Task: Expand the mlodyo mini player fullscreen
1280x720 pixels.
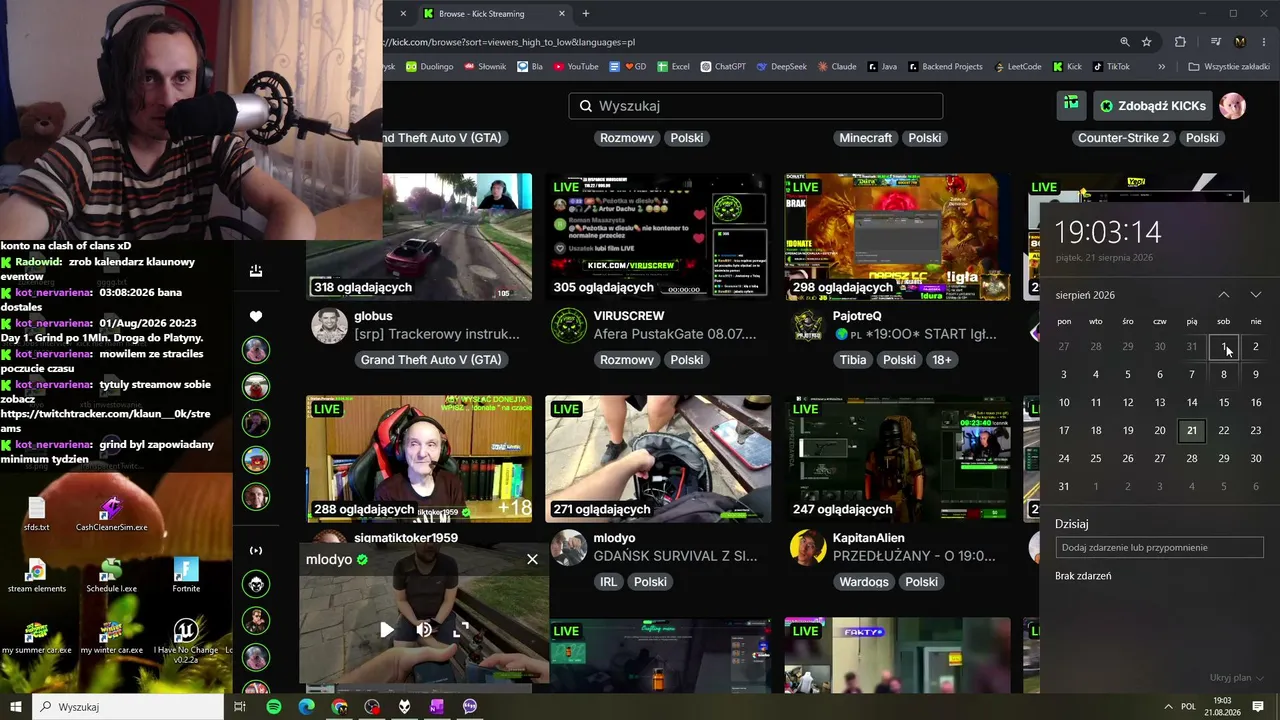Action: (x=461, y=629)
